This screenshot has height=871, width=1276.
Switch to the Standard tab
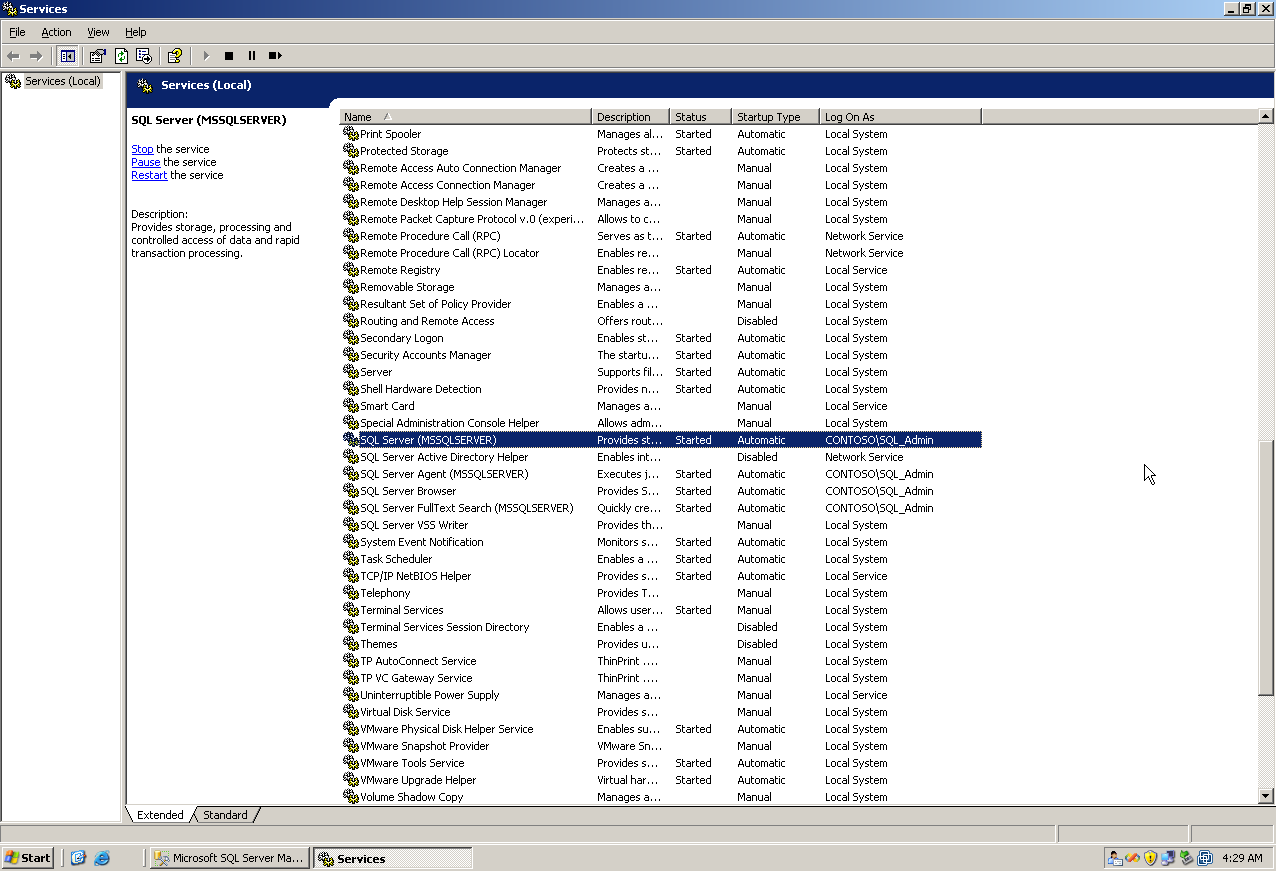pos(225,815)
